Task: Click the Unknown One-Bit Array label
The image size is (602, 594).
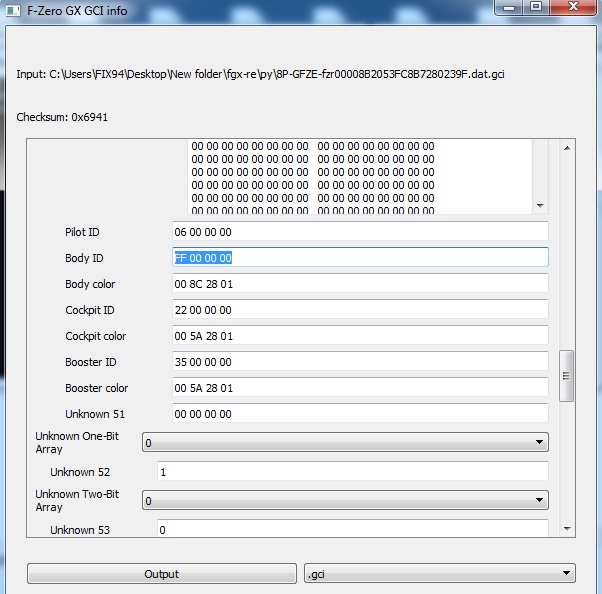Action: point(77,442)
